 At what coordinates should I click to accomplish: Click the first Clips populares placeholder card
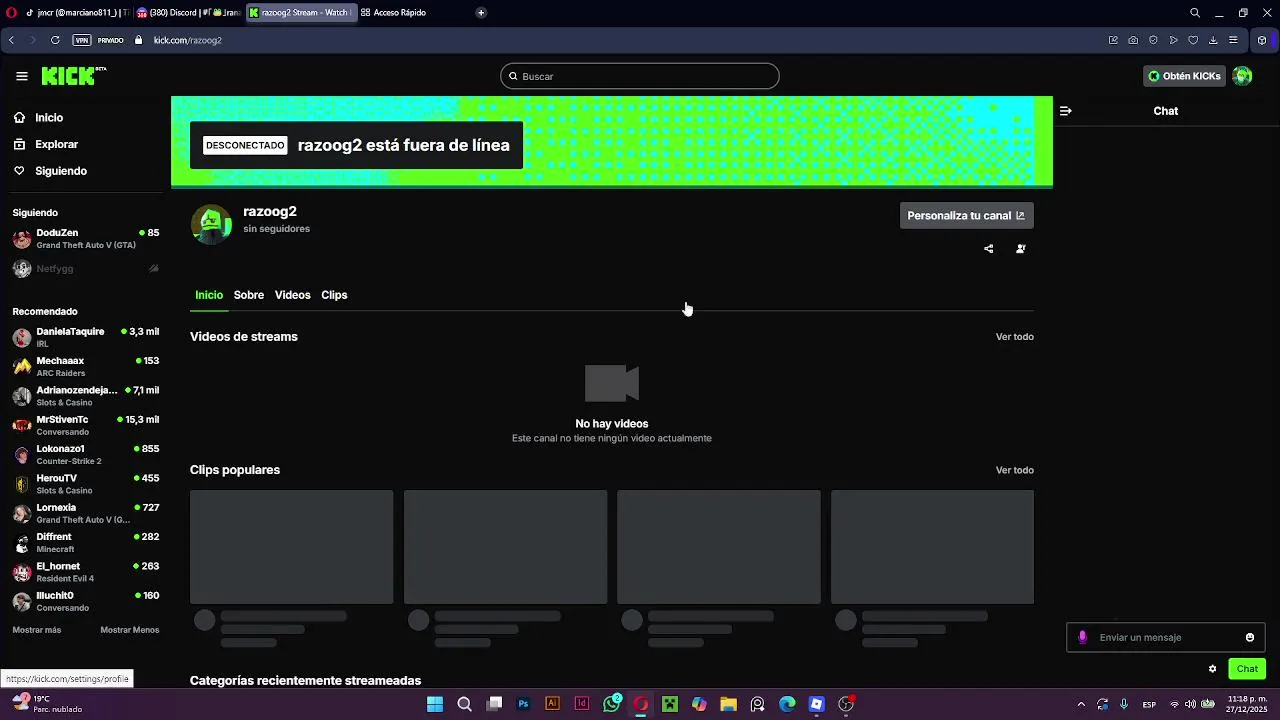[x=292, y=547]
